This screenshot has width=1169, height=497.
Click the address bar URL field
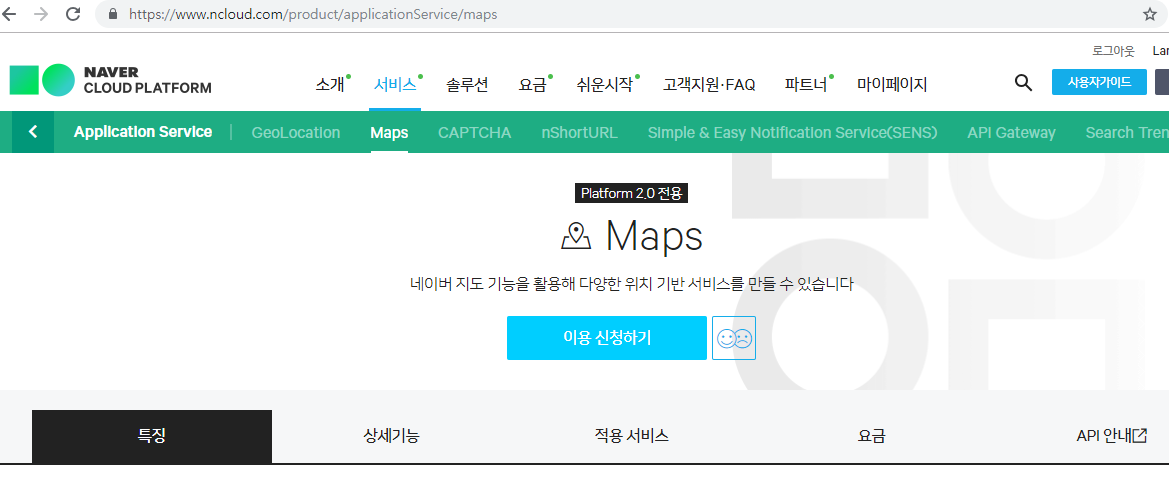tap(630, 14)
